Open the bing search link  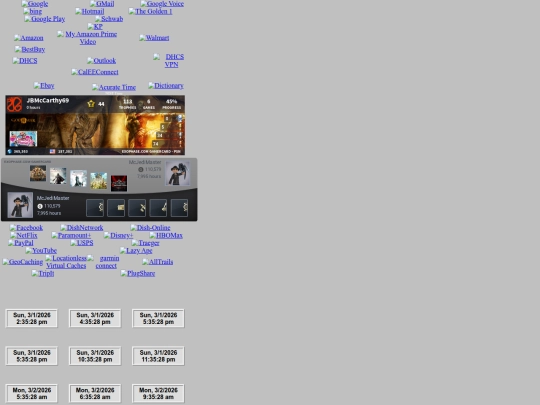(x=33, y=11)
